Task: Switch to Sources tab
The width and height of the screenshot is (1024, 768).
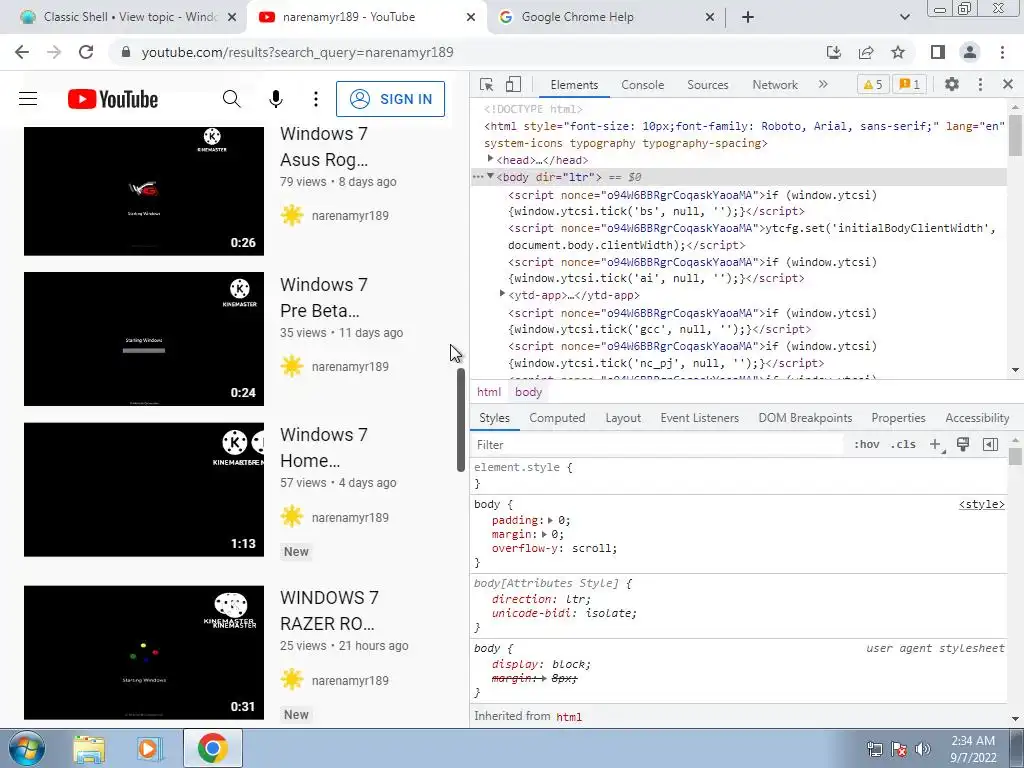Action: [x=707, y=85]
